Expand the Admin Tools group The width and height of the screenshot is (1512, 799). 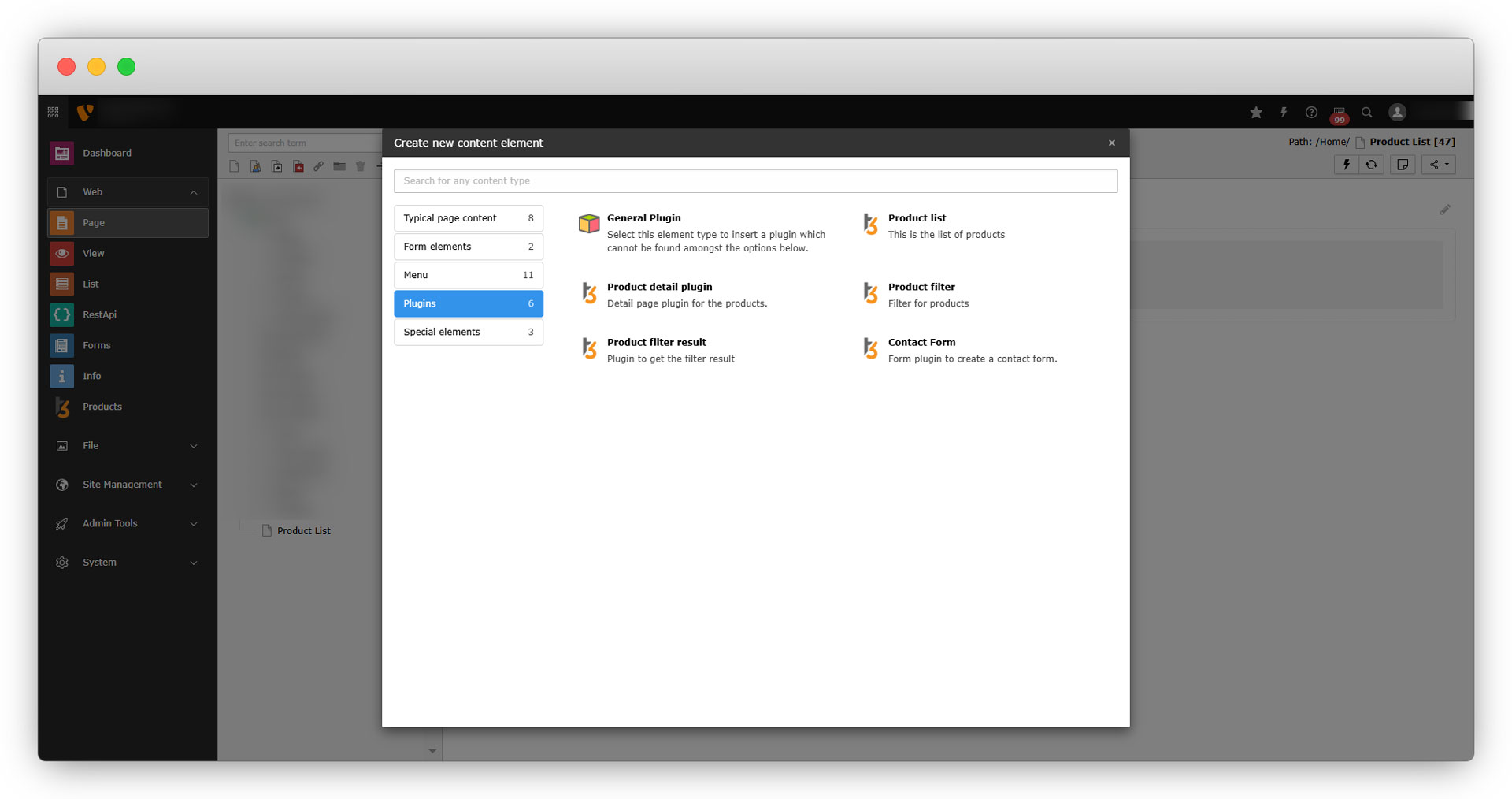194,524
